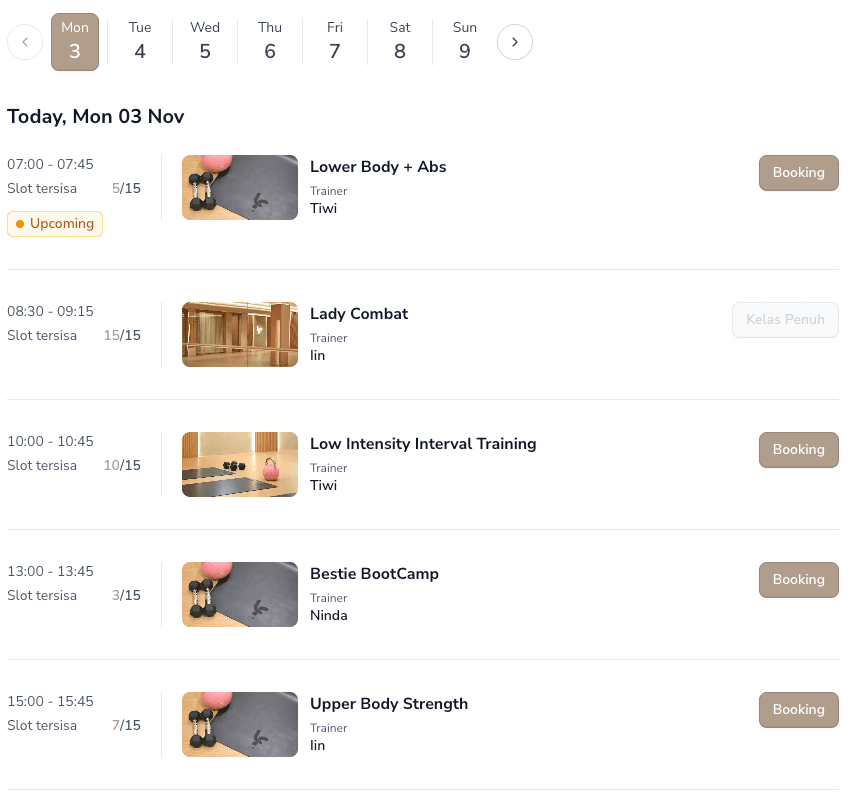
Task: Open Low Intensity Interval Training image
Action: (x=240, y=465)
